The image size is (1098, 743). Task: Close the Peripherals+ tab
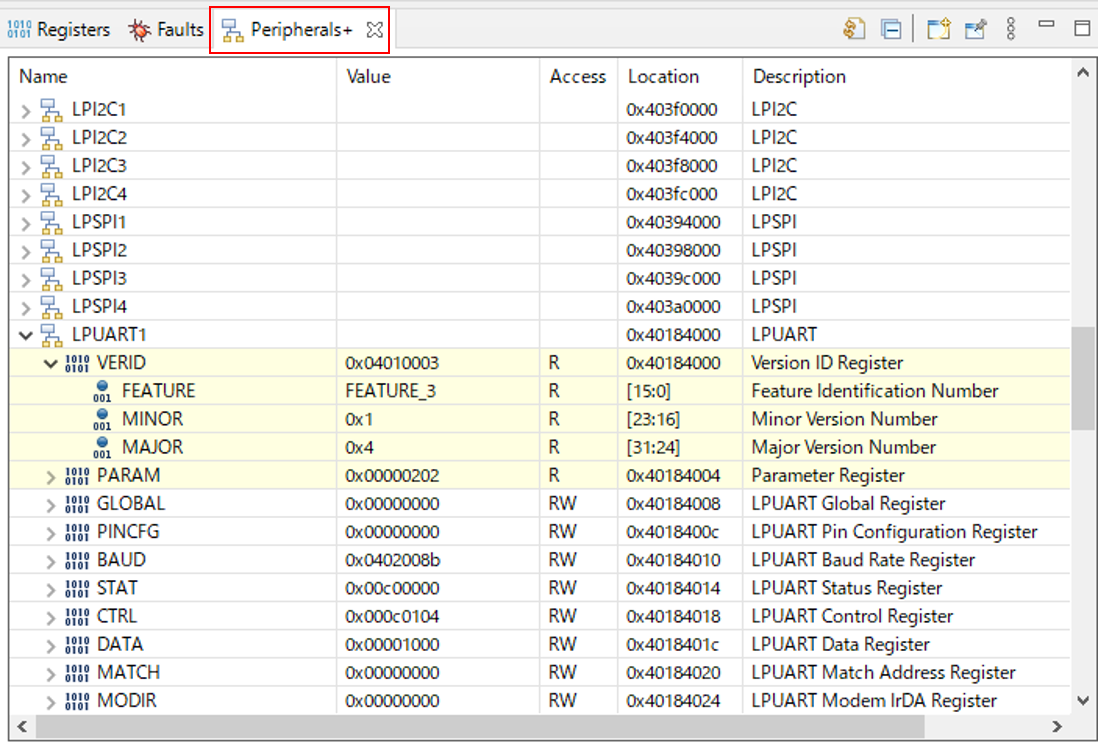pos(375,29)
